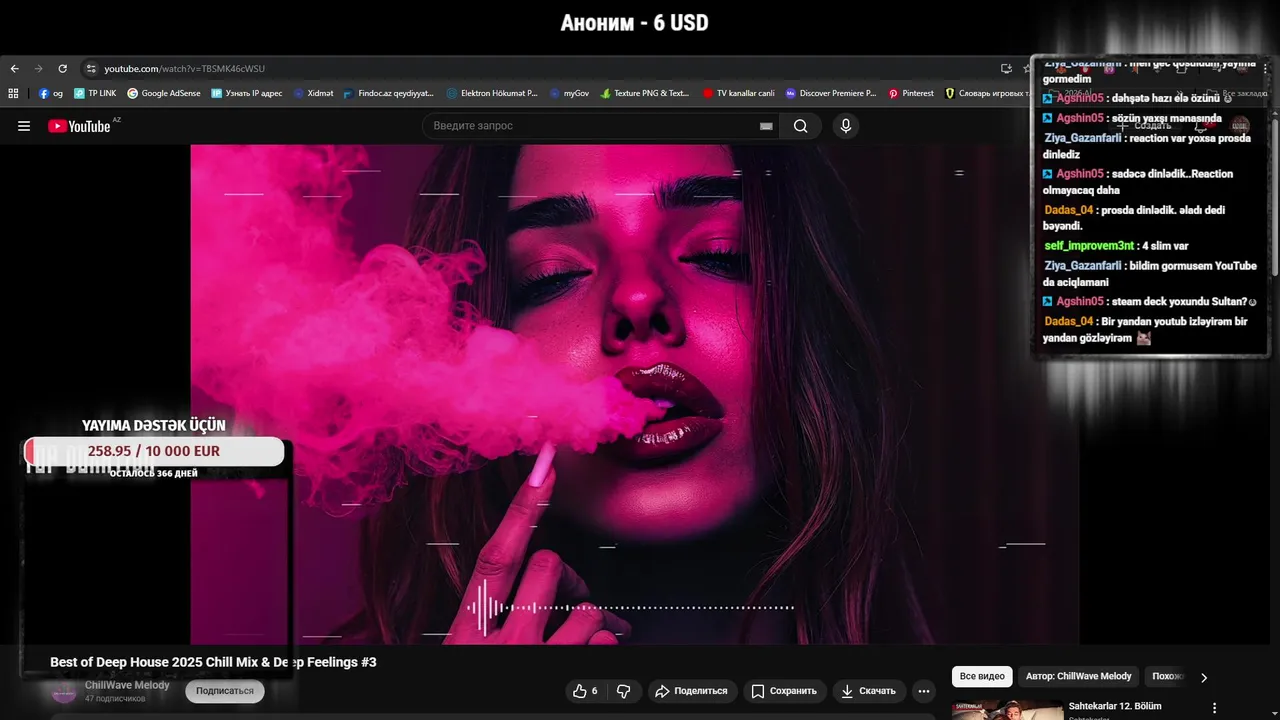Open the Sahtekarlar 12. Bölüm thumbnail

1007,710
